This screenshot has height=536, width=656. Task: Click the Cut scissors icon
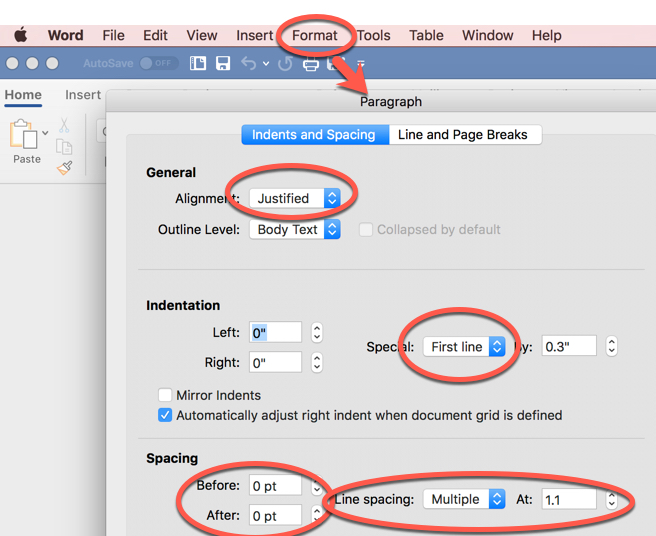tap(64, 125)
